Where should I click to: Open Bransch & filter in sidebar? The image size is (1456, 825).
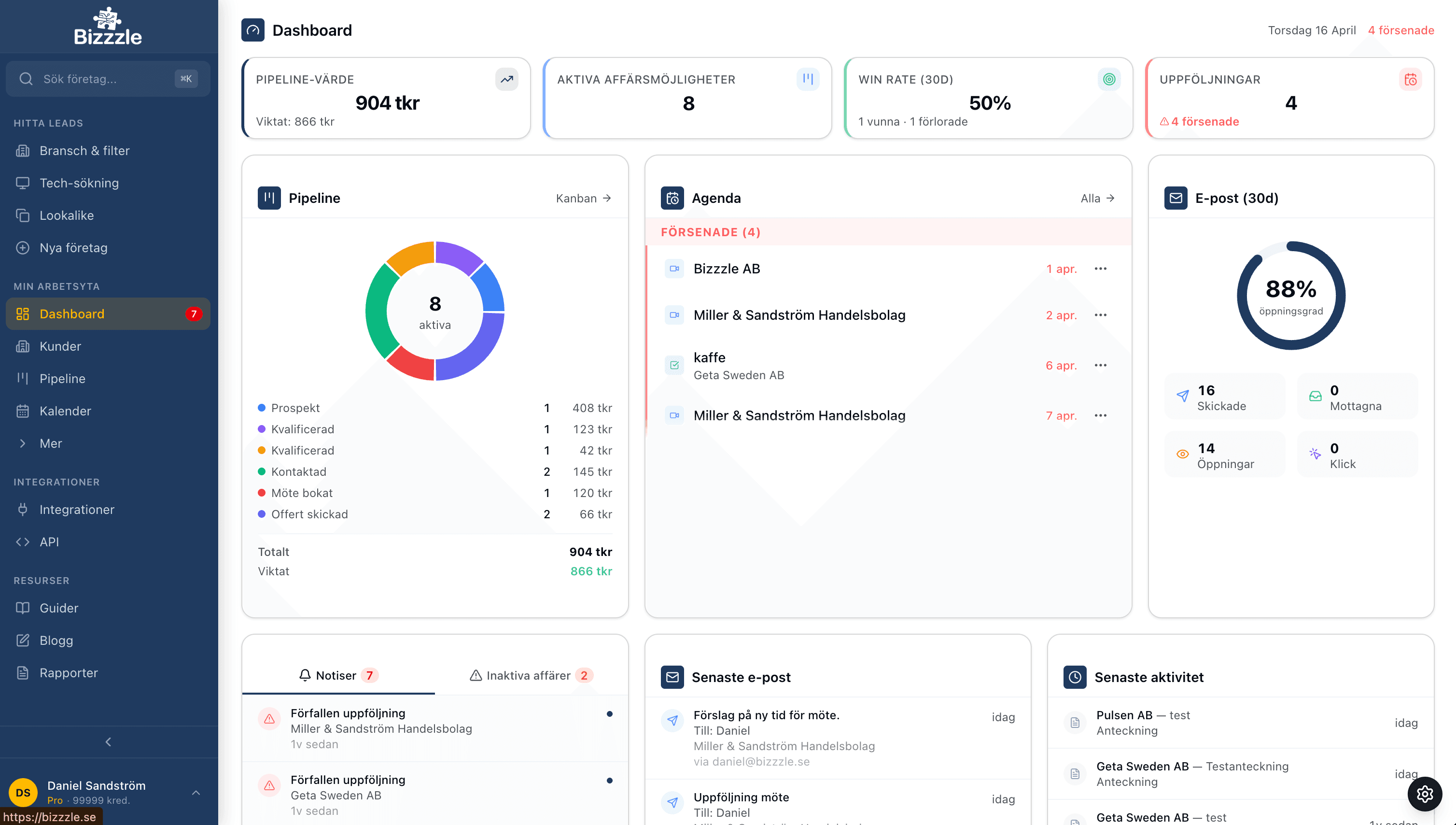click(x=85, y=150)
